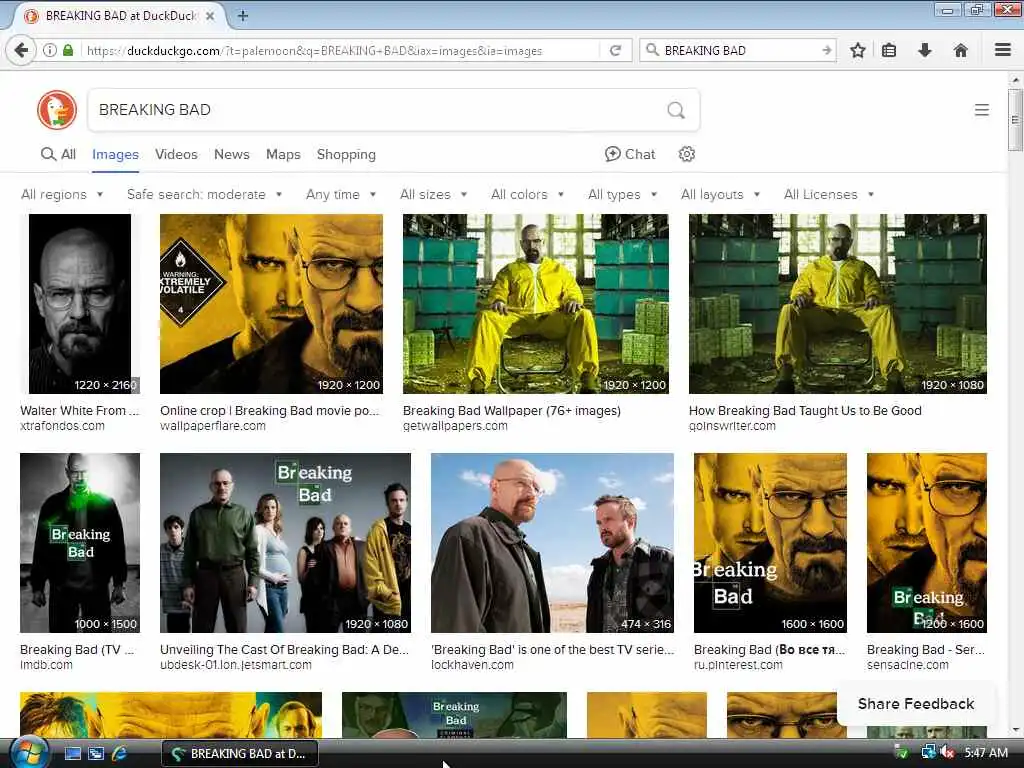1024x768 pixels.
Task: Click the 'Breaking Bad - Ser...' result title
Action: click(x=925, y=650)
